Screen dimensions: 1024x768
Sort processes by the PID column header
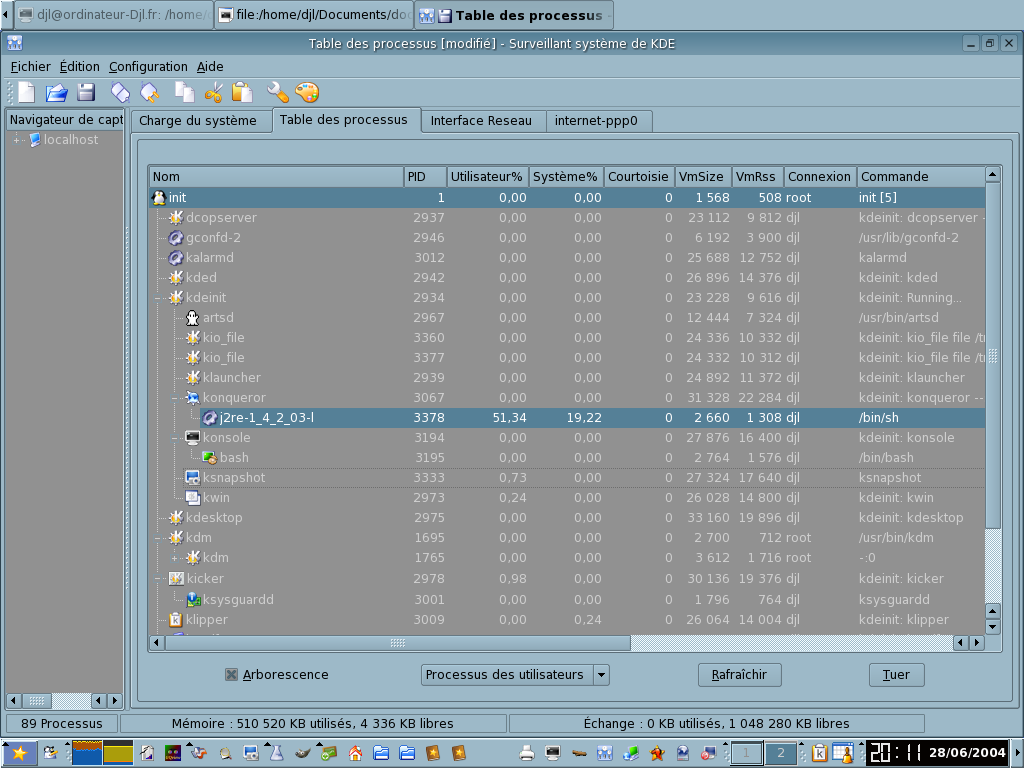pos(424,177)
